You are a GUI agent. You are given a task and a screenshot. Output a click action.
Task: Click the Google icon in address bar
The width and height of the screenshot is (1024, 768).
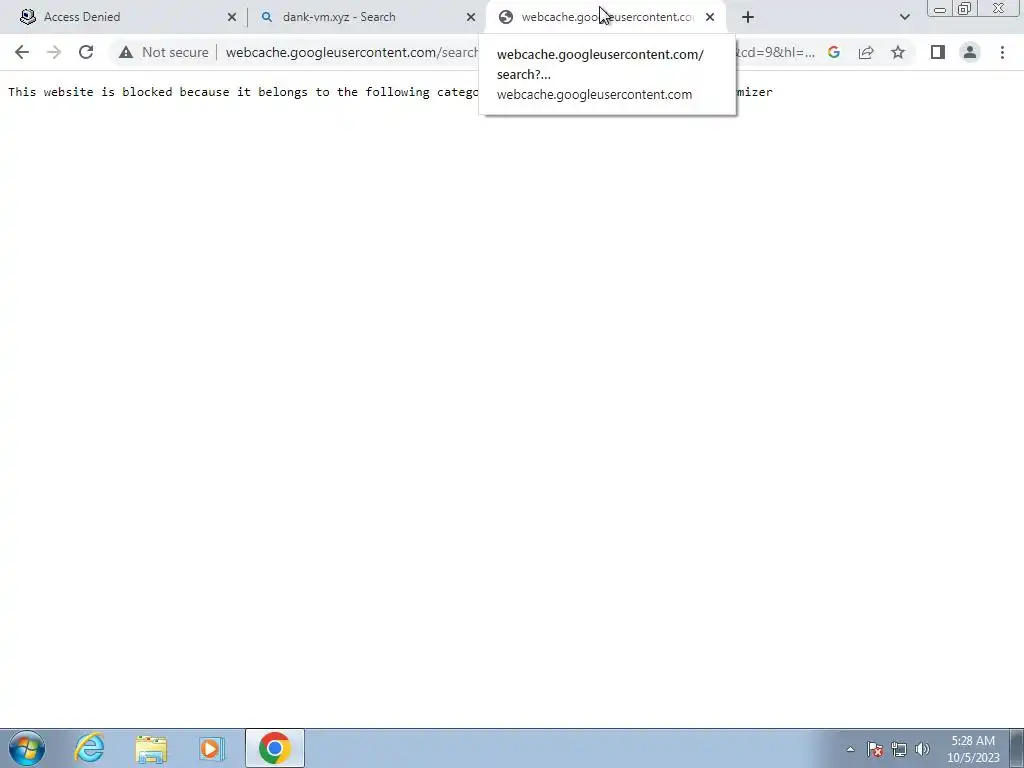click(x=834, y=52)
